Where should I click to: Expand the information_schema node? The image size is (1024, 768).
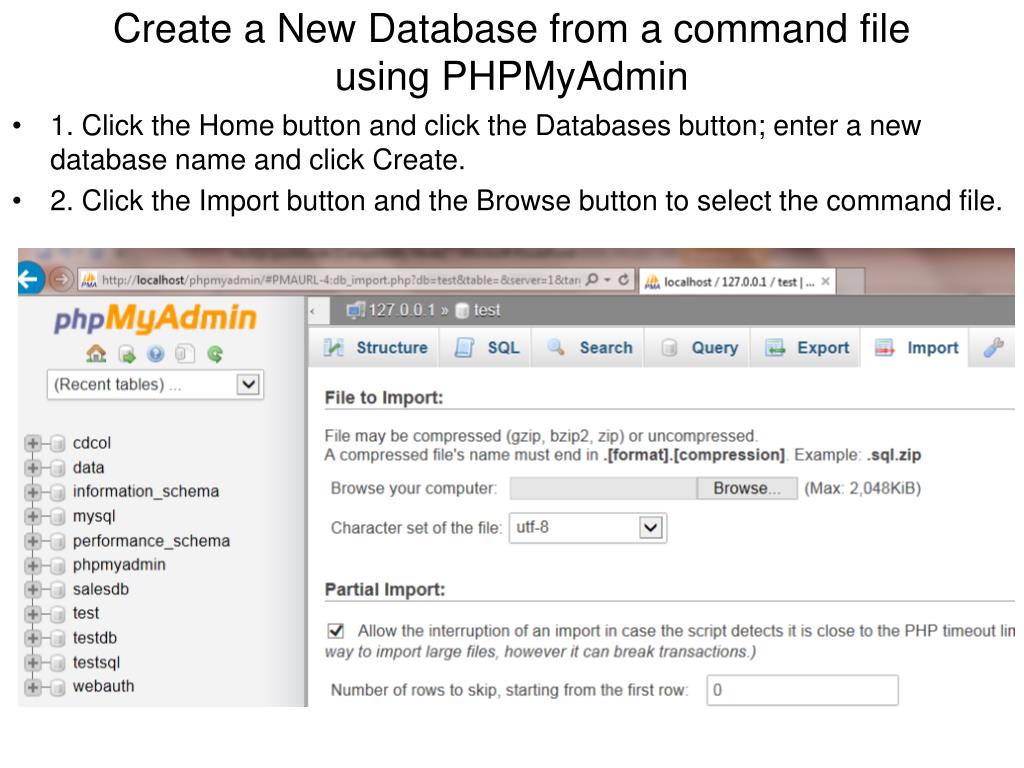coord(32,492)
